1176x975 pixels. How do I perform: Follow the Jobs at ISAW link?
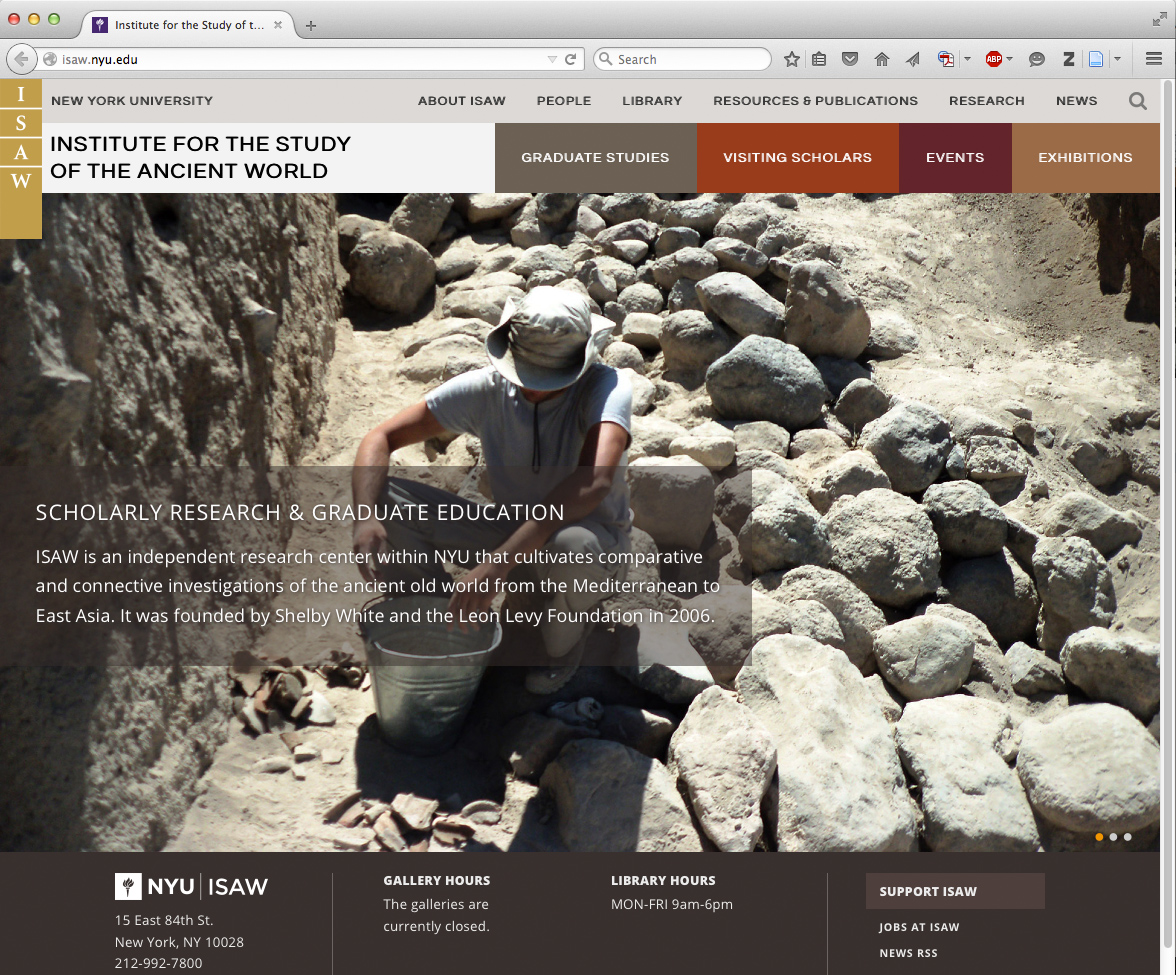(x=919, y=927)
